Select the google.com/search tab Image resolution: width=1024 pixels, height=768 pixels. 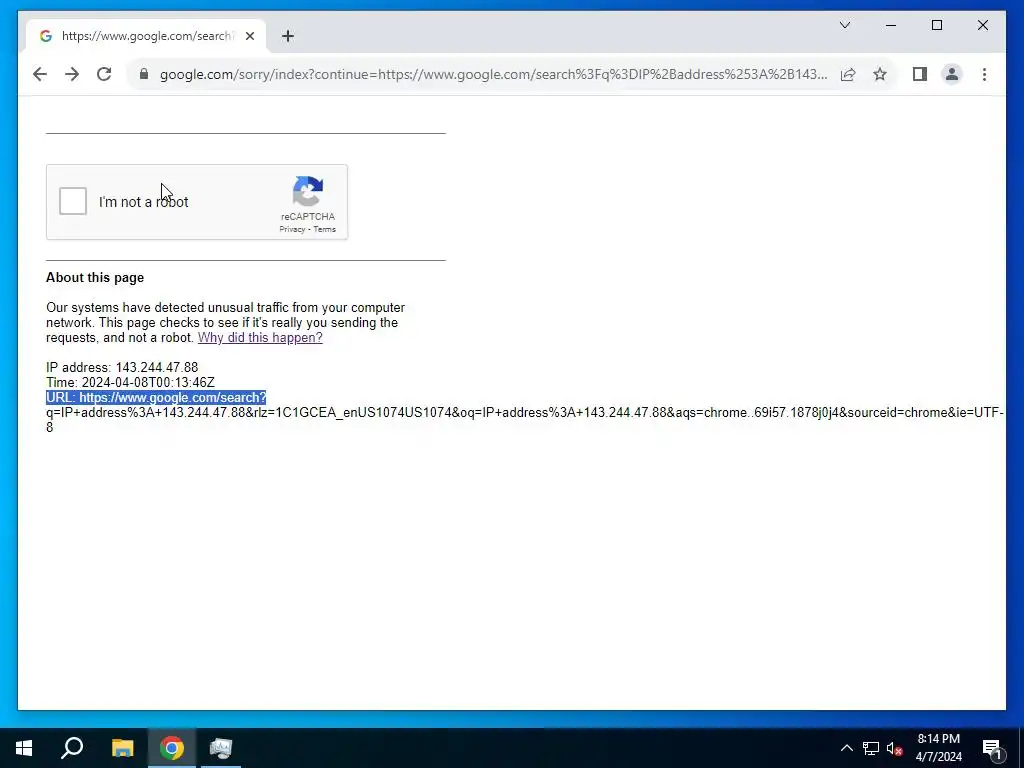click(147, 36)
